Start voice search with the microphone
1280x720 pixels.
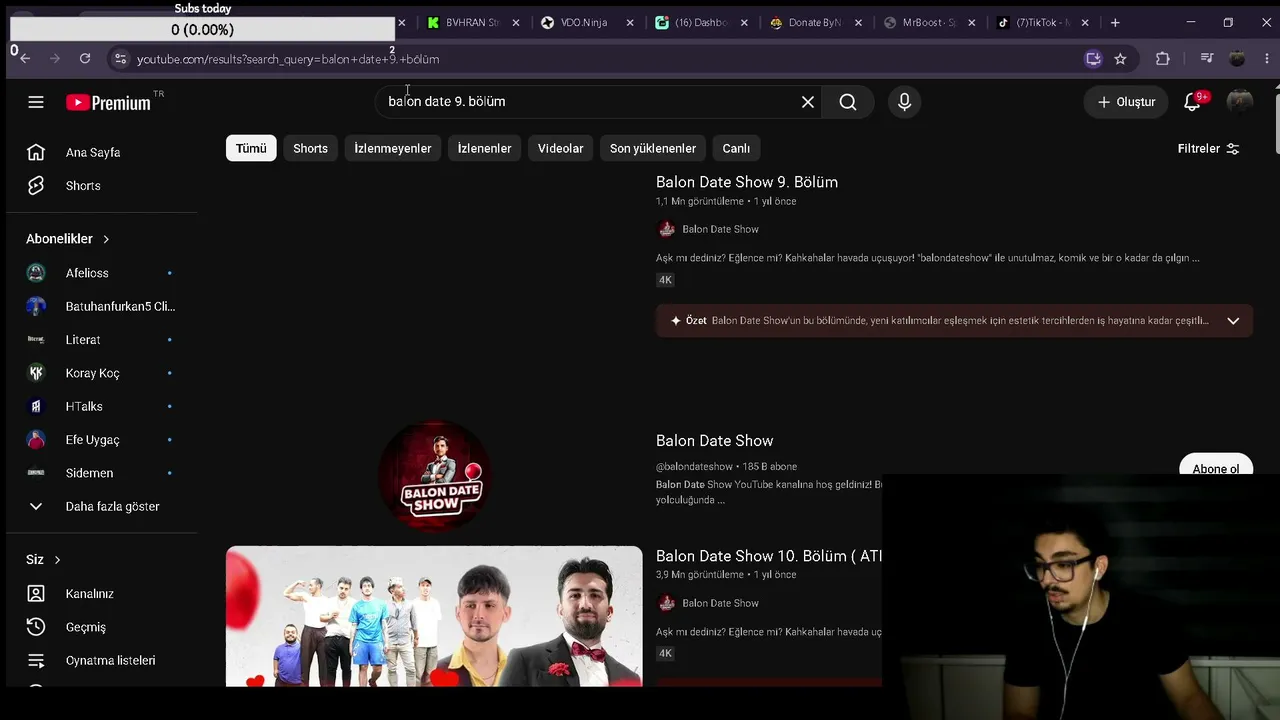click(x=904, y=102)
